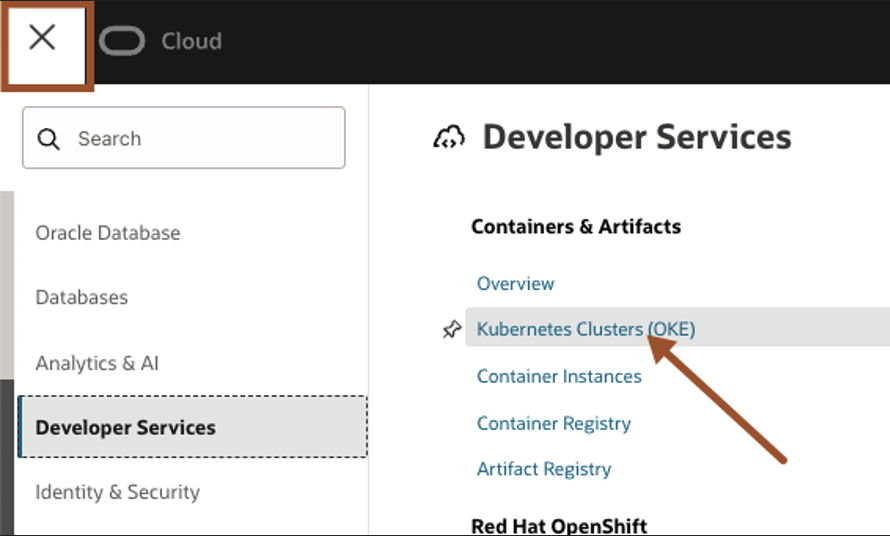890x536 pixels.
Task: Select Oracle Database menu category
Action: (x=108, y=233)
